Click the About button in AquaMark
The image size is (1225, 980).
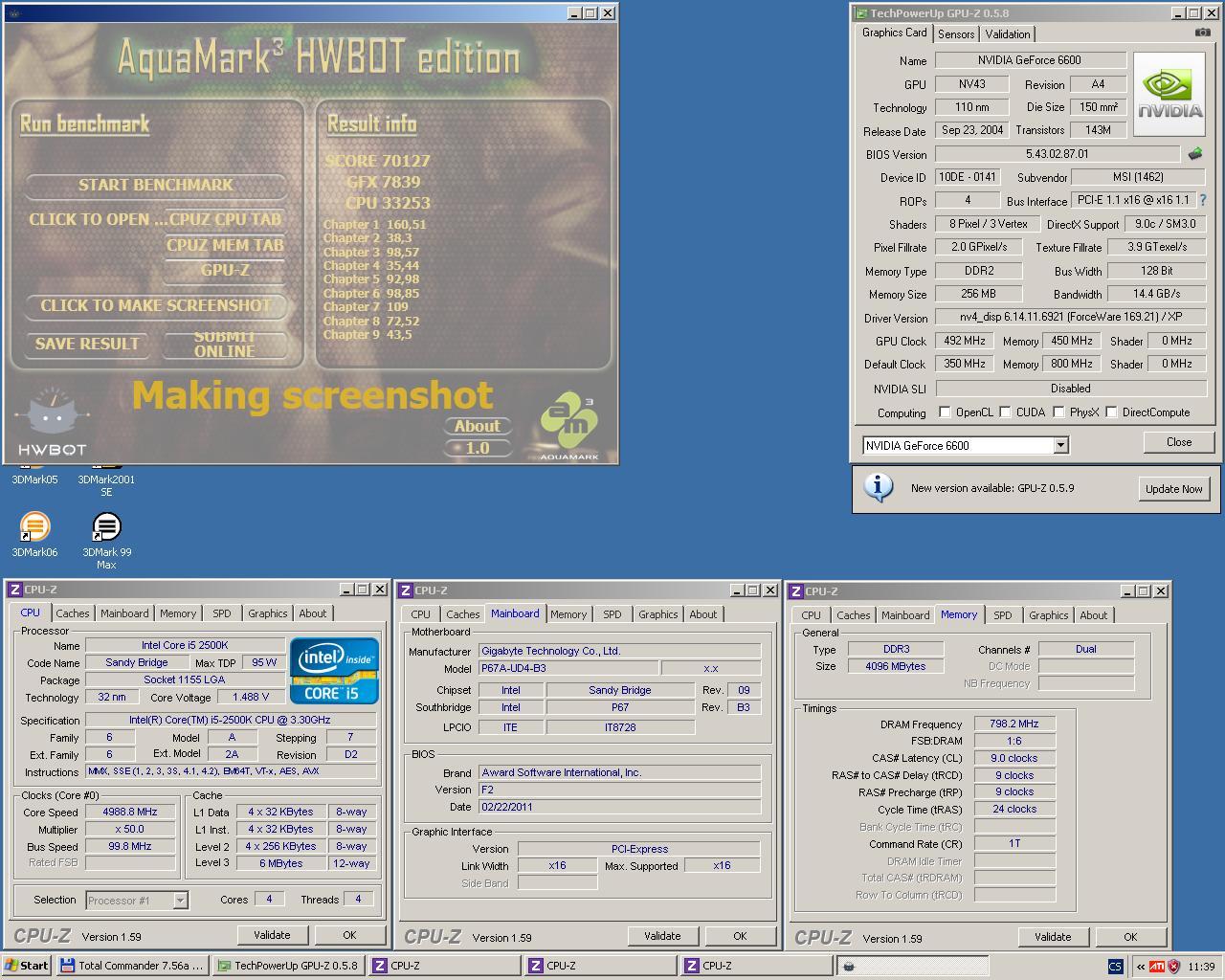(478, 426)
